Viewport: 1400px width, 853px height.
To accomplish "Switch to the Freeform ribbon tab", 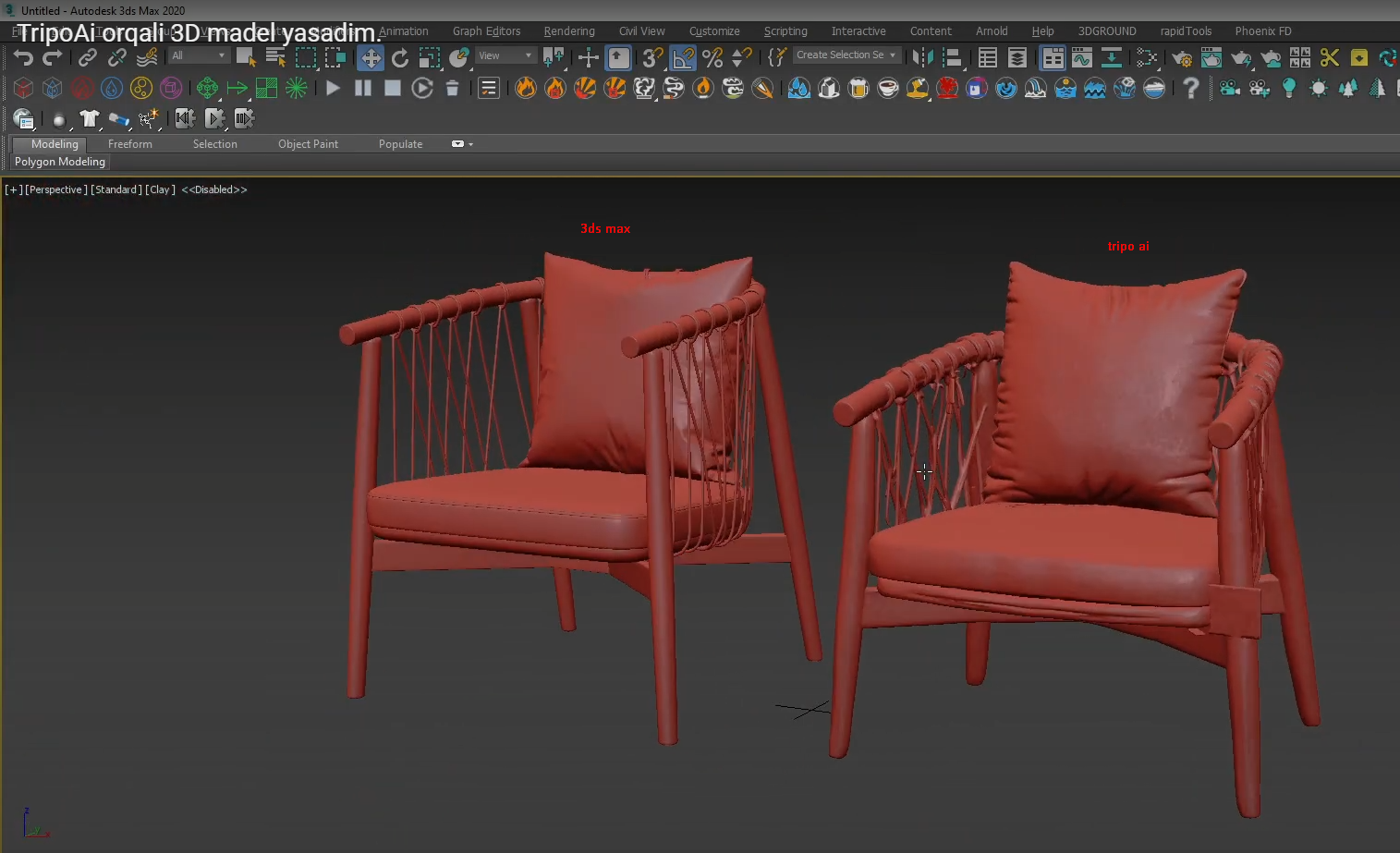I will click(130, 144).
